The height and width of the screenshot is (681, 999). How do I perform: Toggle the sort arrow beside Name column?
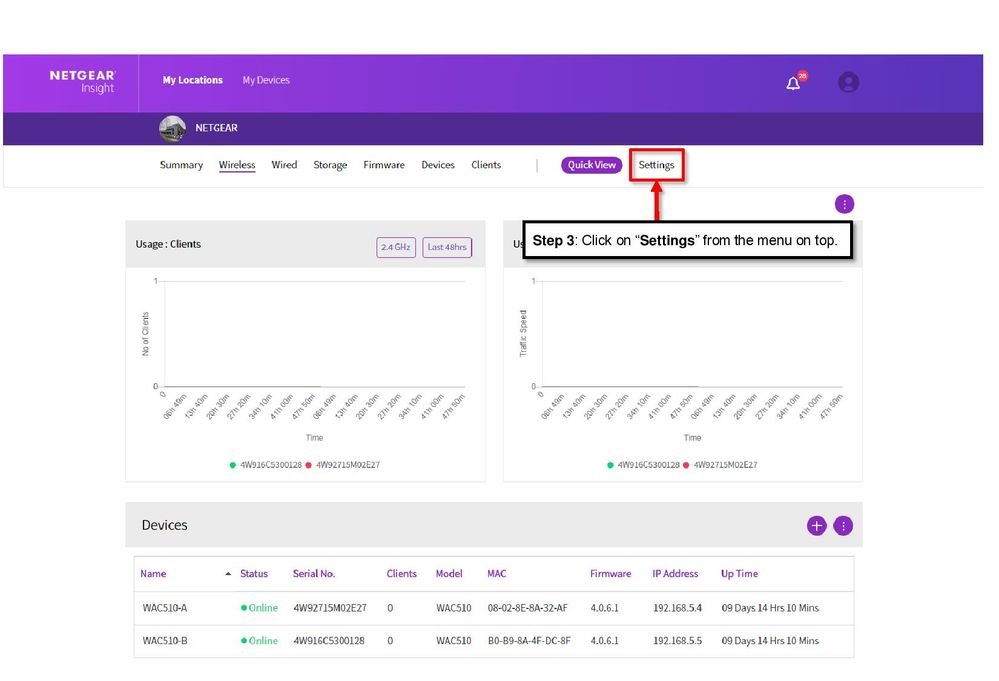point(228,574)
